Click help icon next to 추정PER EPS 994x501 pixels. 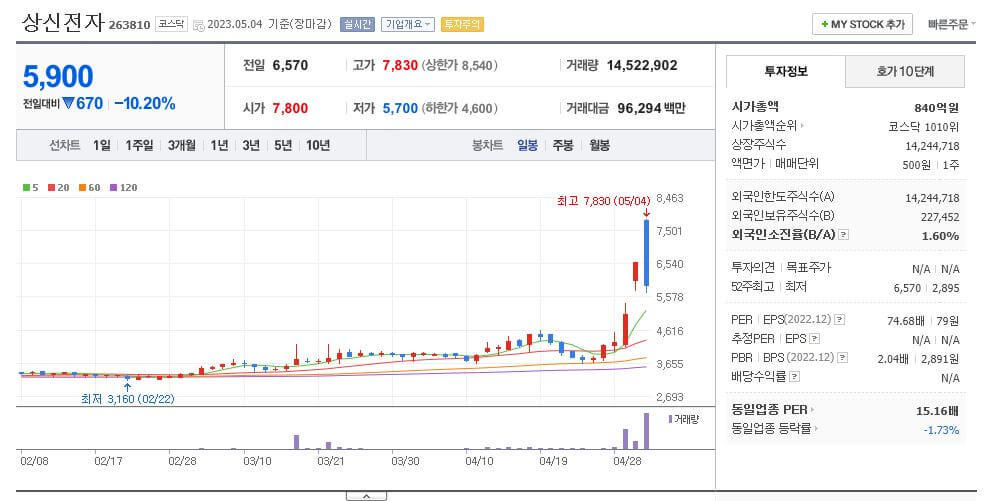point(815,339)
